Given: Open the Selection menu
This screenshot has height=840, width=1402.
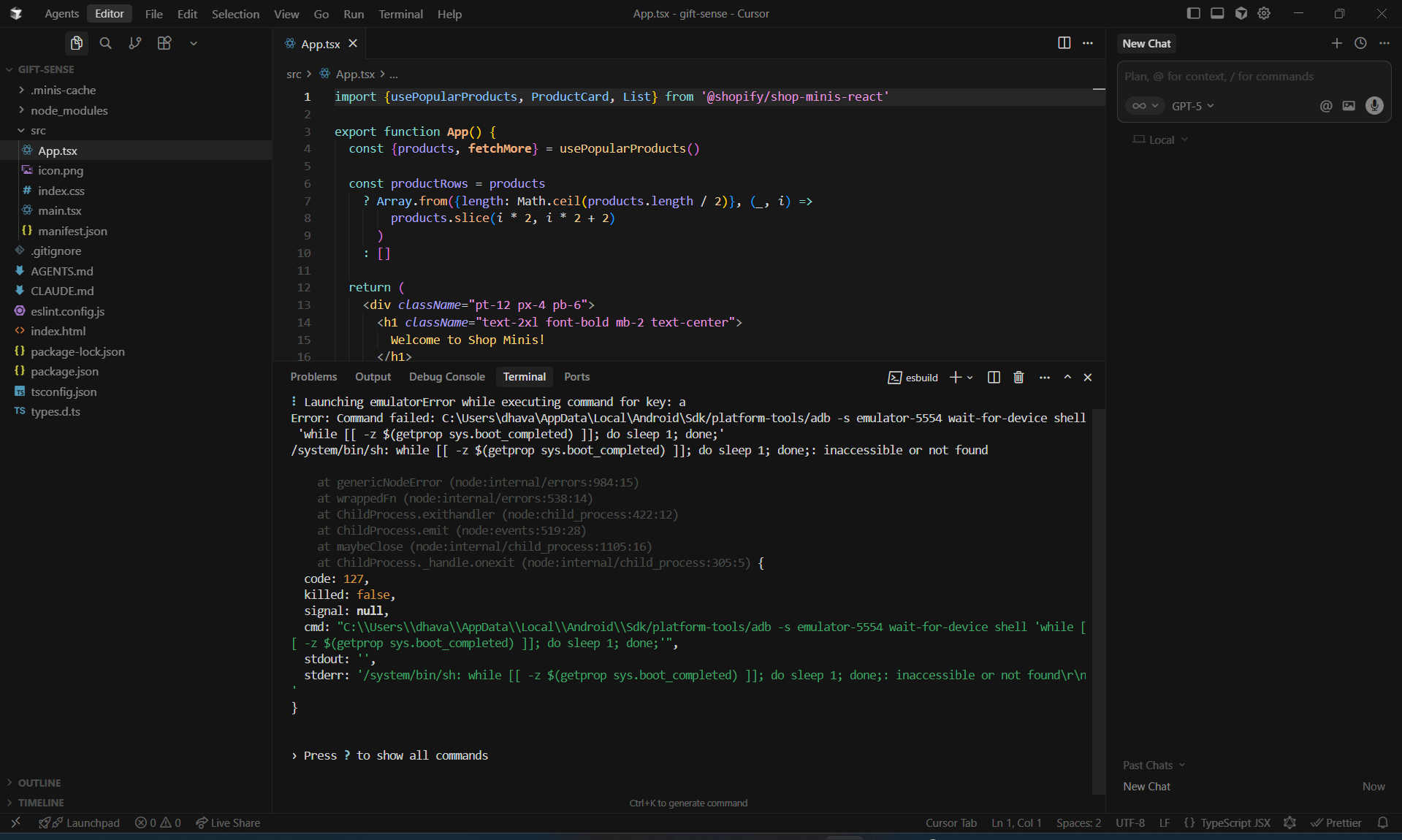Looking at the screenshot, I should click(235, 14).
